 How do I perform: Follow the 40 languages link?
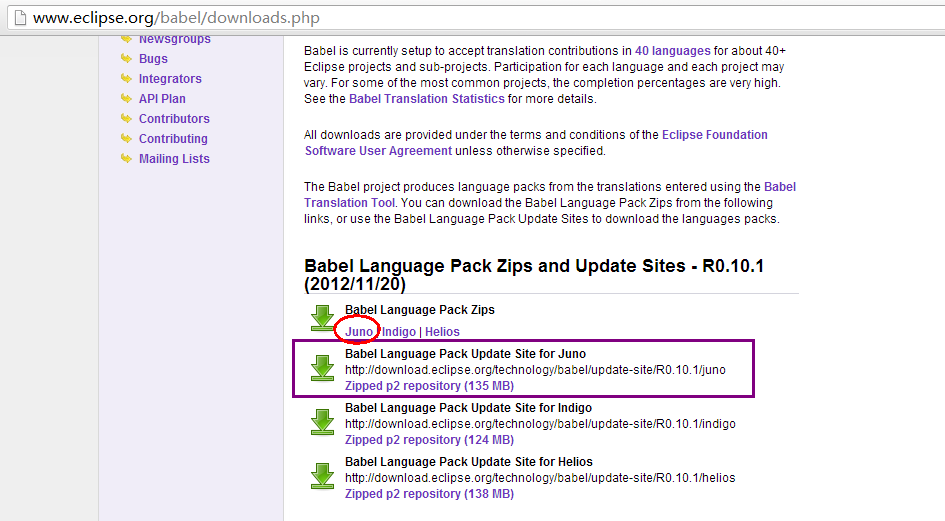673,51
